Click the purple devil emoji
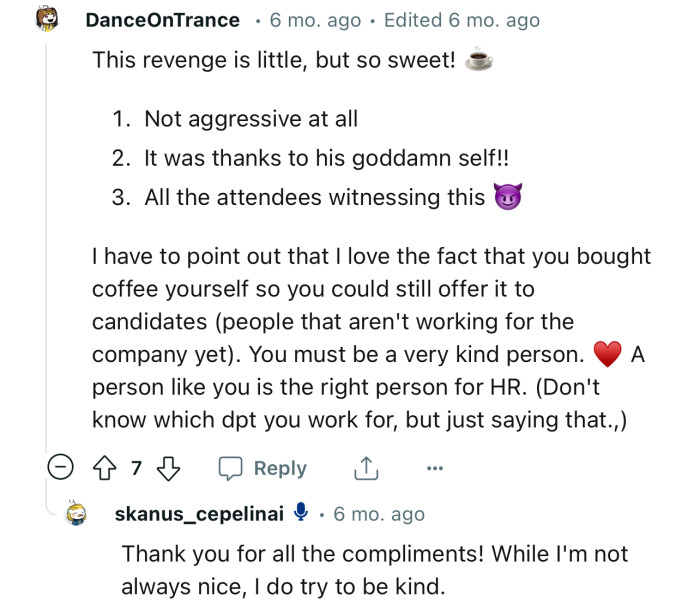 tap(508, 197)
